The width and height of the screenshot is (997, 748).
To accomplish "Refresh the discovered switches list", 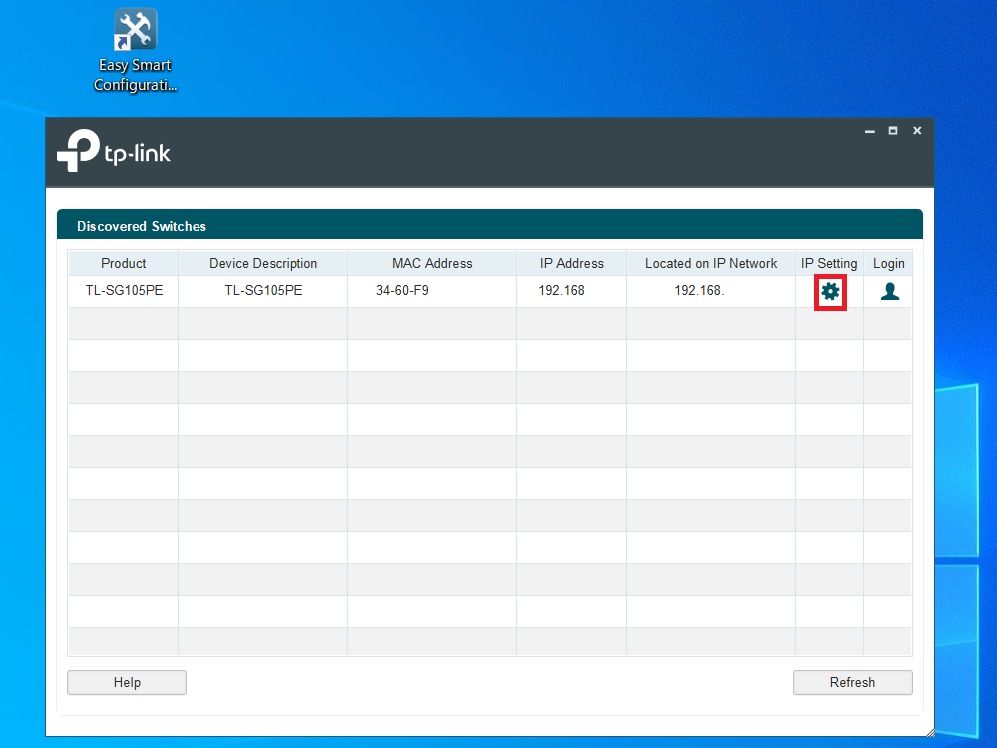I will tap(852, 682).
